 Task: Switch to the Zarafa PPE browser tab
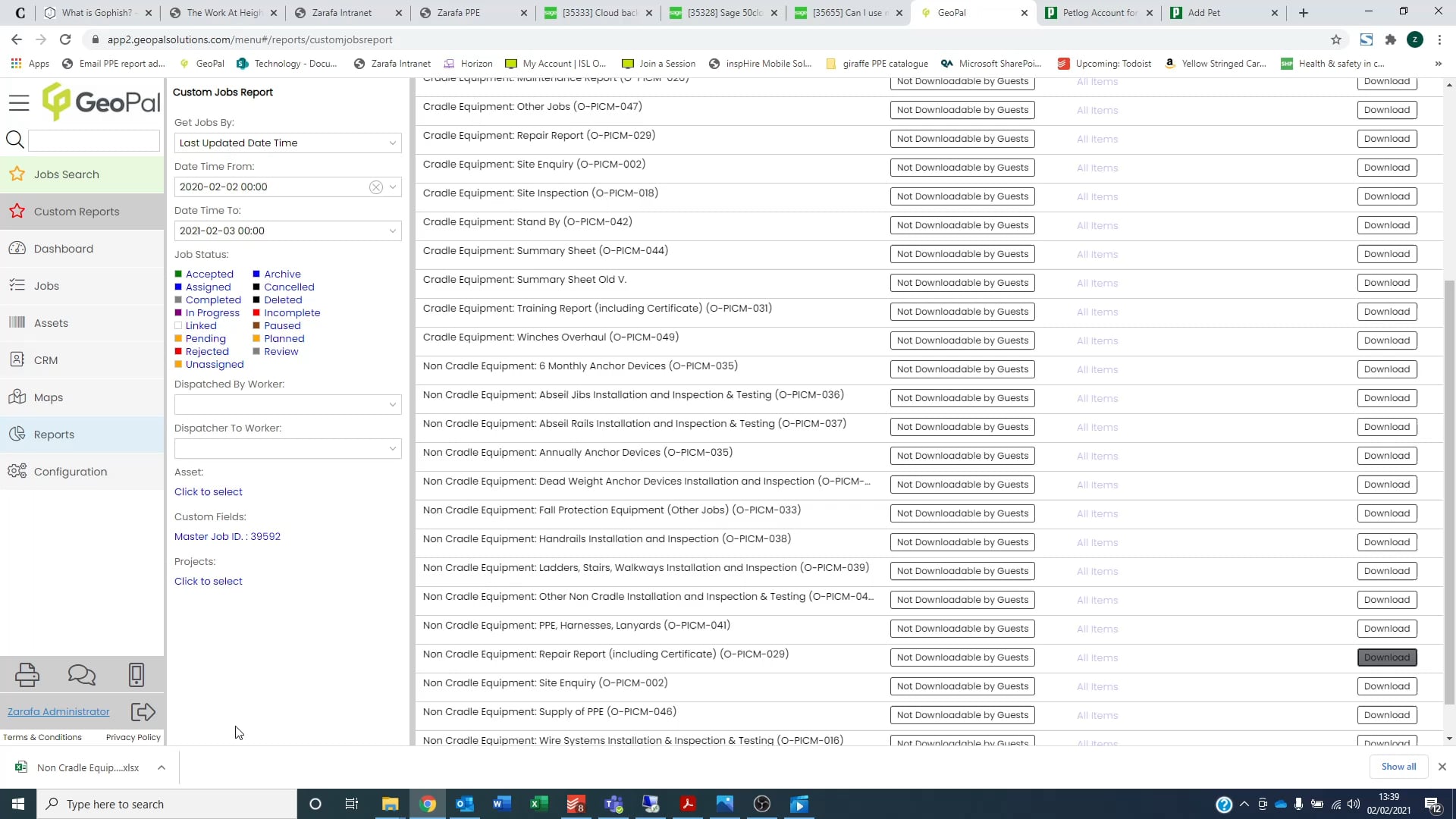point(459,13)
